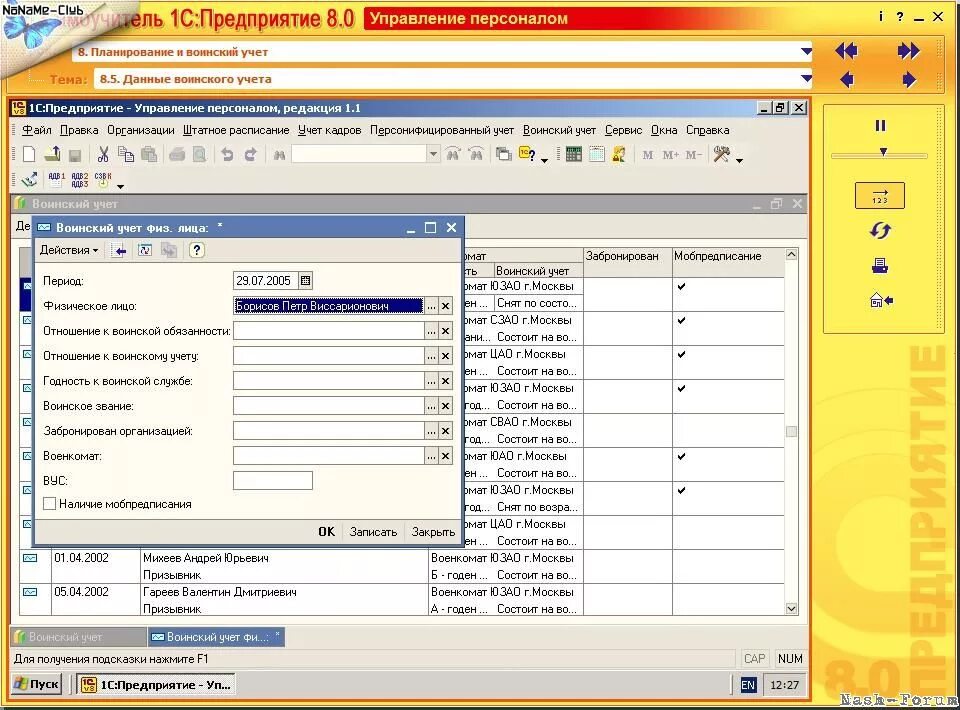Toggle Наличие мобпредписания checkbox
Viewport: 960px width, 710px height.
click(50, 504)
